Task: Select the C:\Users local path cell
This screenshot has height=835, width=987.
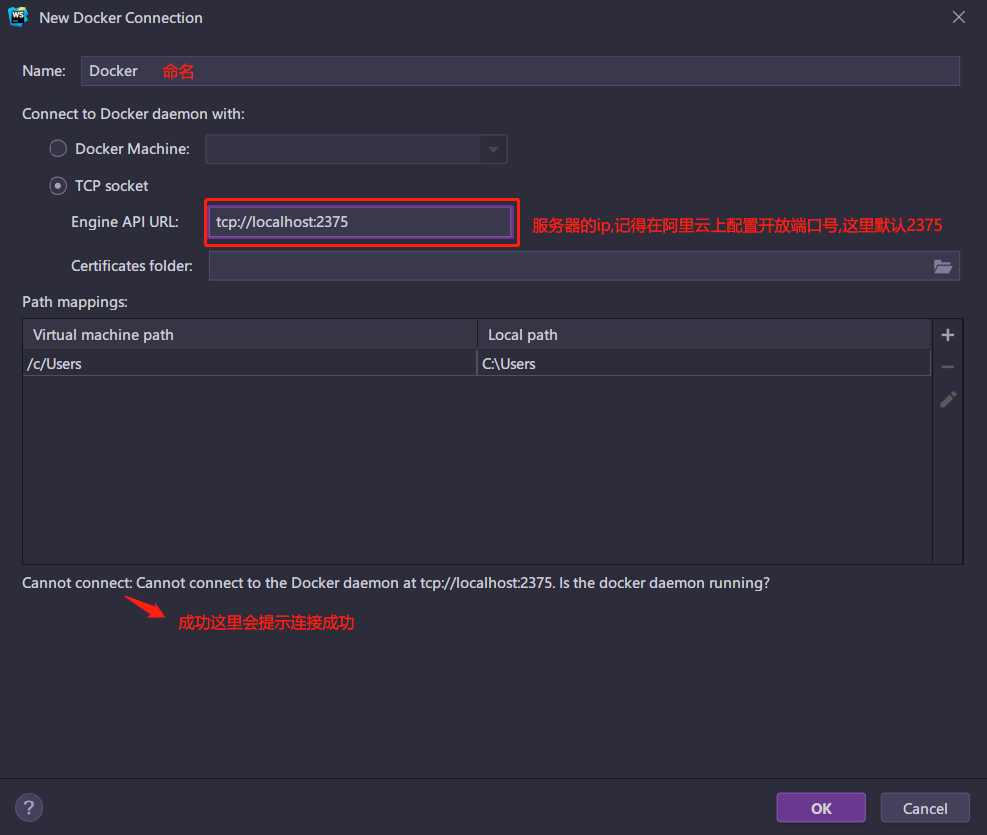Action: coord(704,364)
